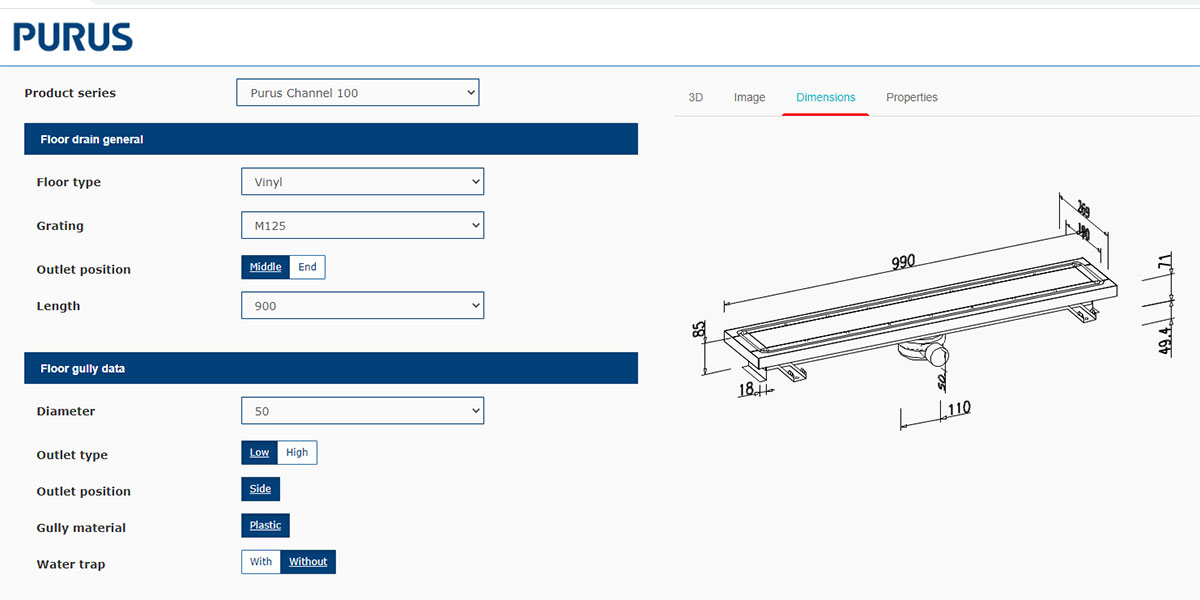Image resolution: width=1200 pixels, height=600 pixels.
Task: Expand the Grating dropdown showing M125
Action: (x=362, y=226)
